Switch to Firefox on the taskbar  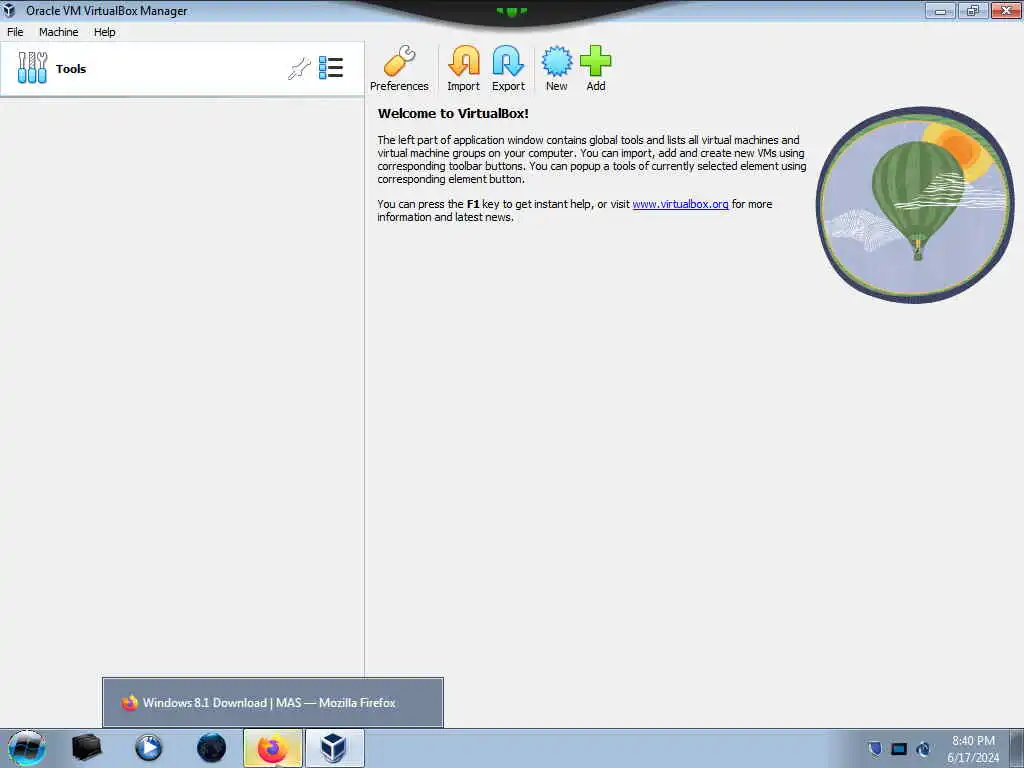[272, 748]
